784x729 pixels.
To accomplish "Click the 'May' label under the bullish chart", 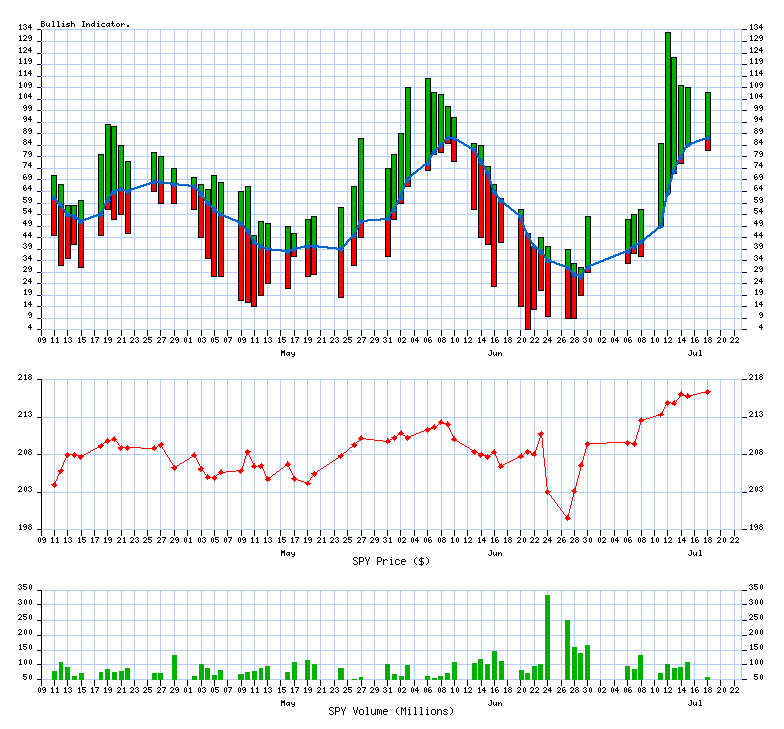I will tap(288, 354).
